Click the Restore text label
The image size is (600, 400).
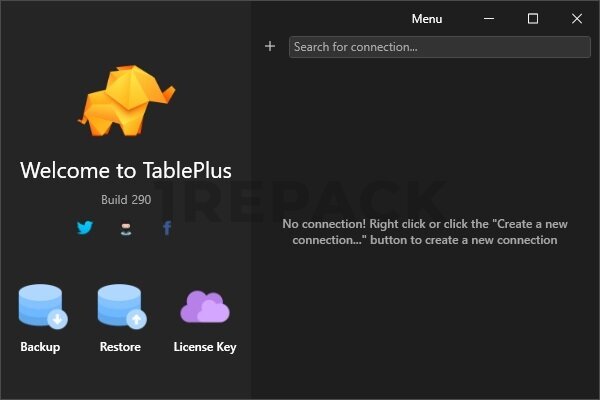[x=120, y=347]
